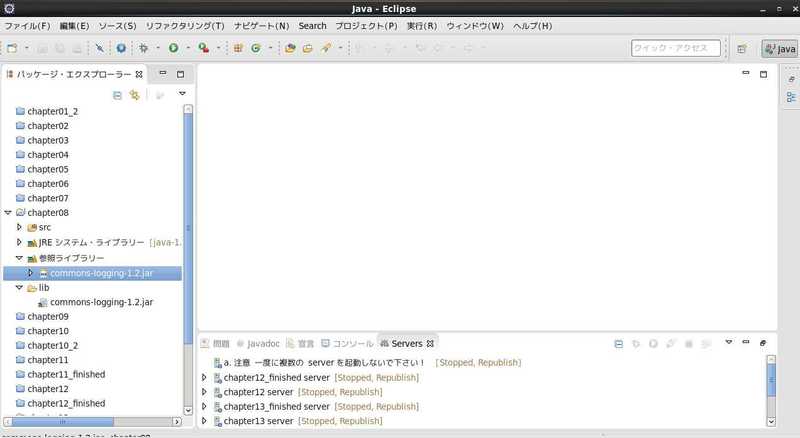
Task: Switch to the コンソール tab
Action: pyautogui.click(x=347, y=344)
